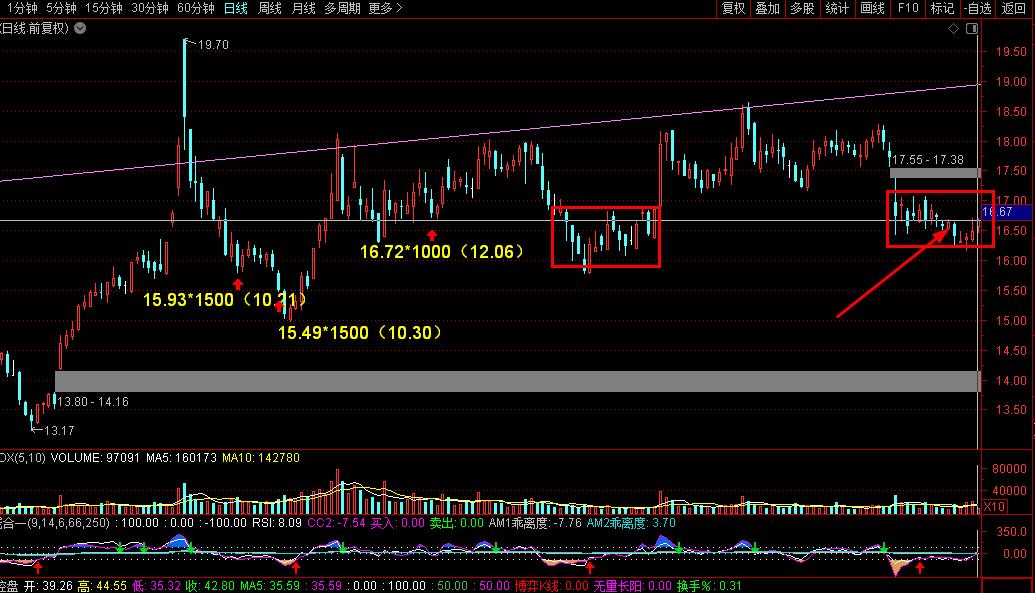Click the AM1乖离度: -7.76 label
The width and height of the screenshot is (1035, 593).
pos(535,523)
